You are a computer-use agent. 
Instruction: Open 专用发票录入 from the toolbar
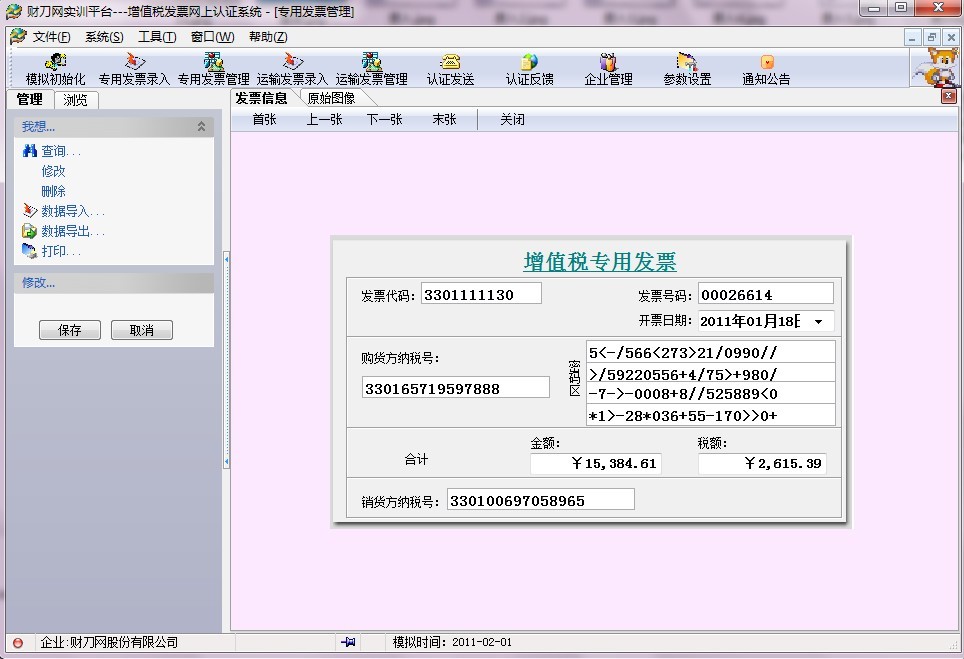point(134,63)
